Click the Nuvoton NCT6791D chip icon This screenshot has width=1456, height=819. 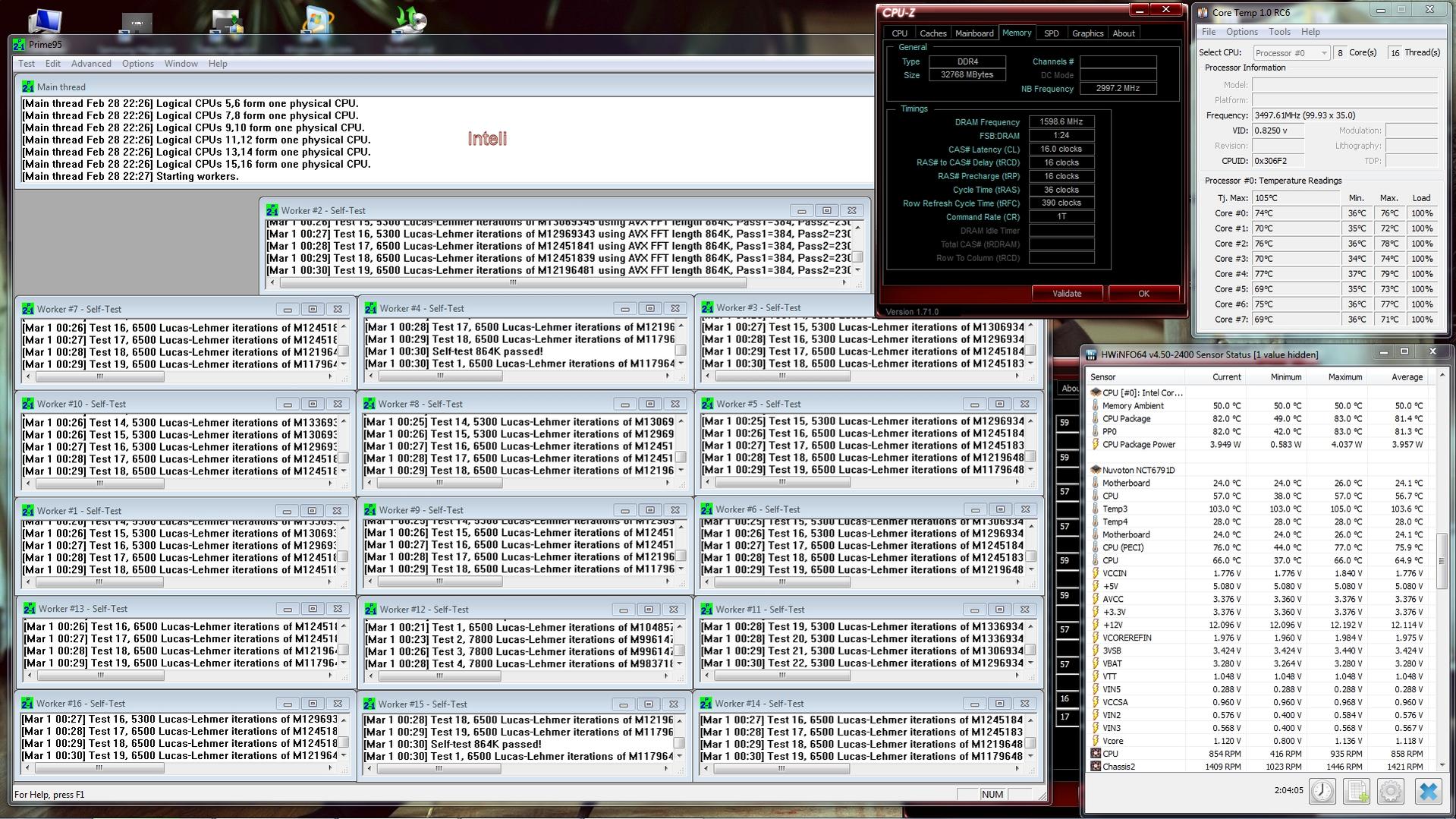[x=1095, y=470]
